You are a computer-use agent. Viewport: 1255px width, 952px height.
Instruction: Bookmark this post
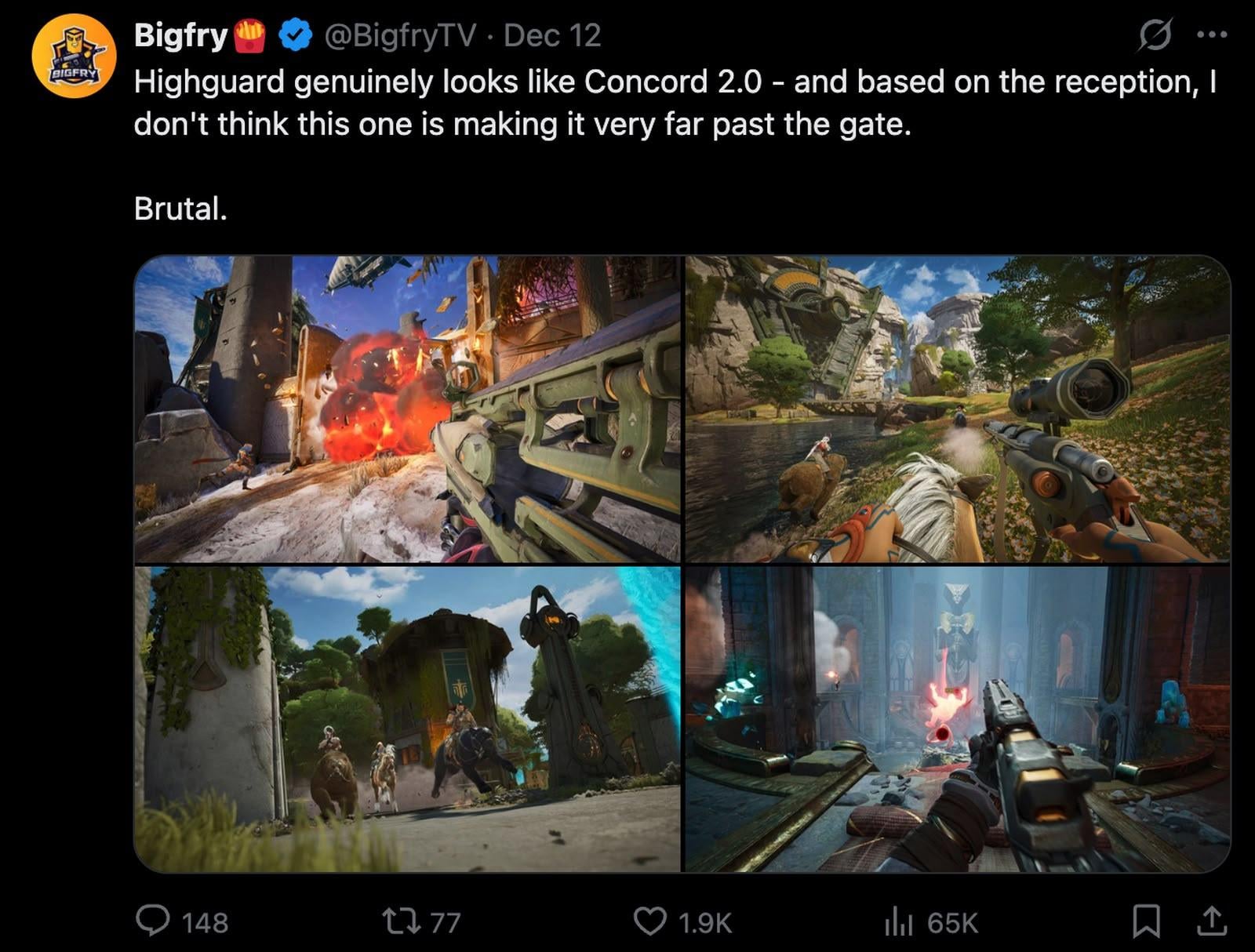pyautogui.click(x=1146, y=921)
